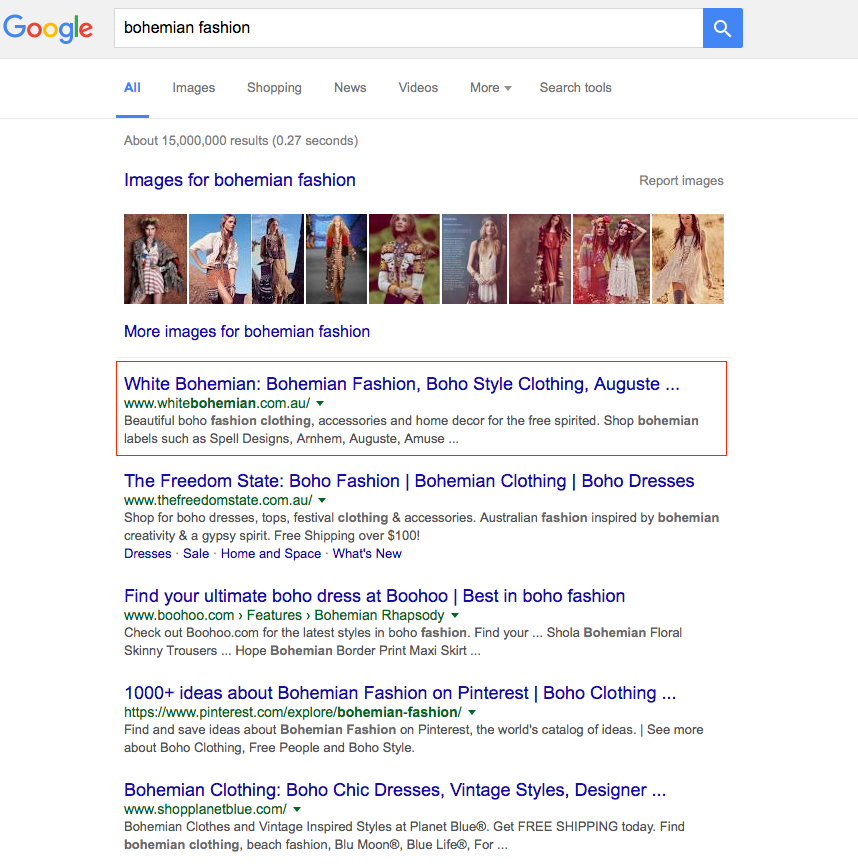Open the Planet Blue Bohemian Clothing result
This screenshot has height=866, width=858.
pos(395,790)
